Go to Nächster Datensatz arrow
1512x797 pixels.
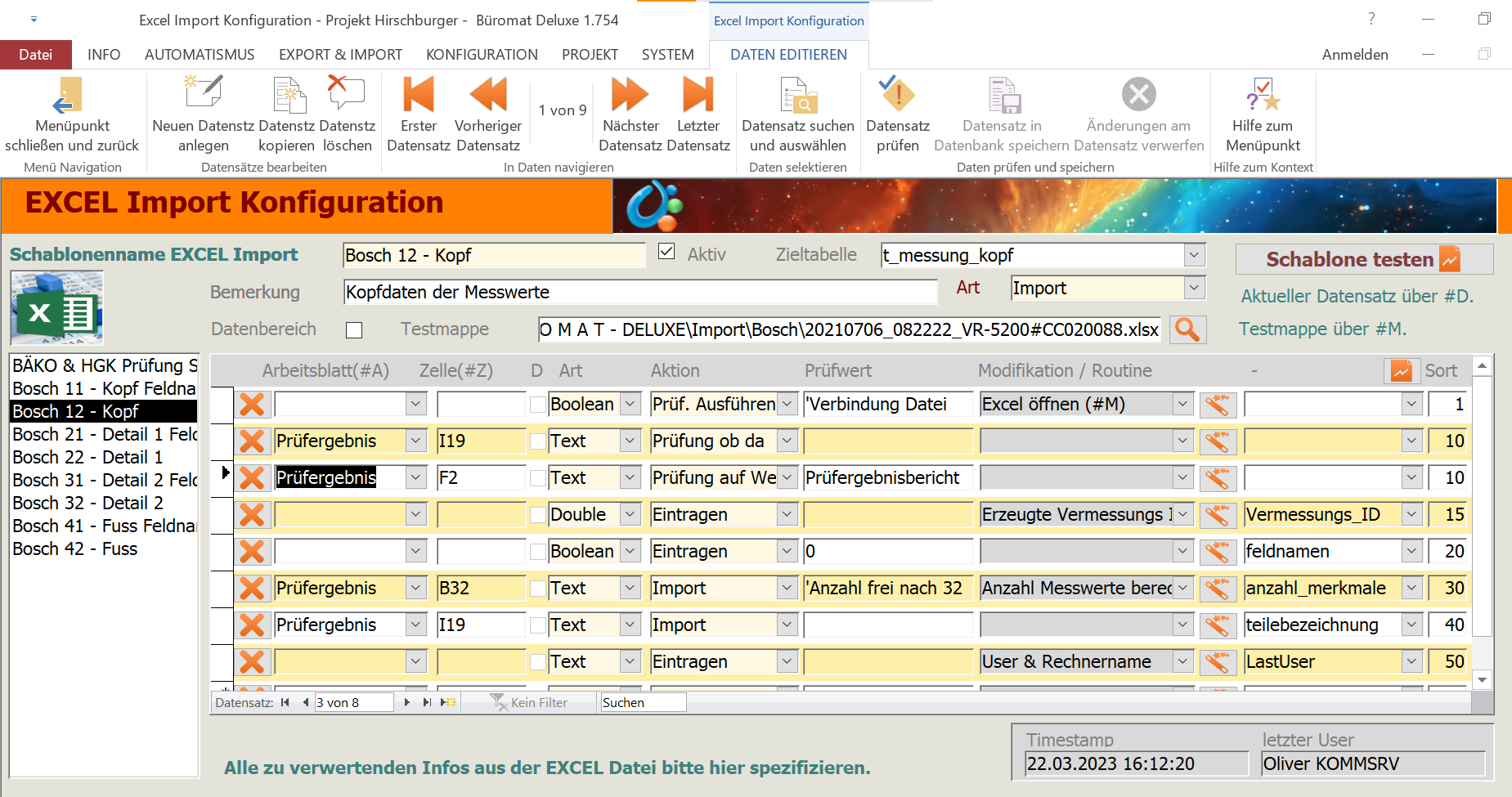630,94
